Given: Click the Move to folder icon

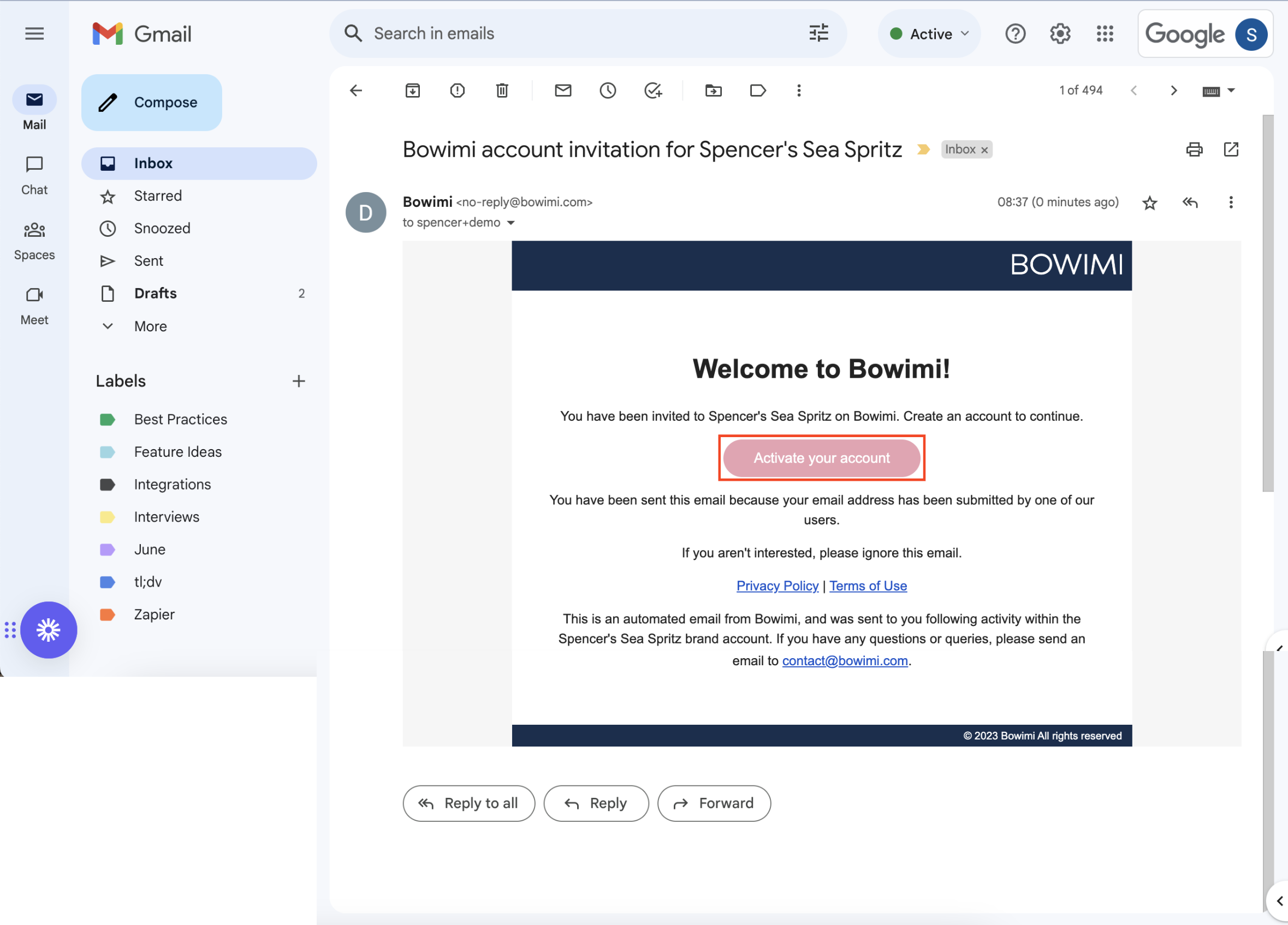Looking at the screenshot, I should coord(713,90).
